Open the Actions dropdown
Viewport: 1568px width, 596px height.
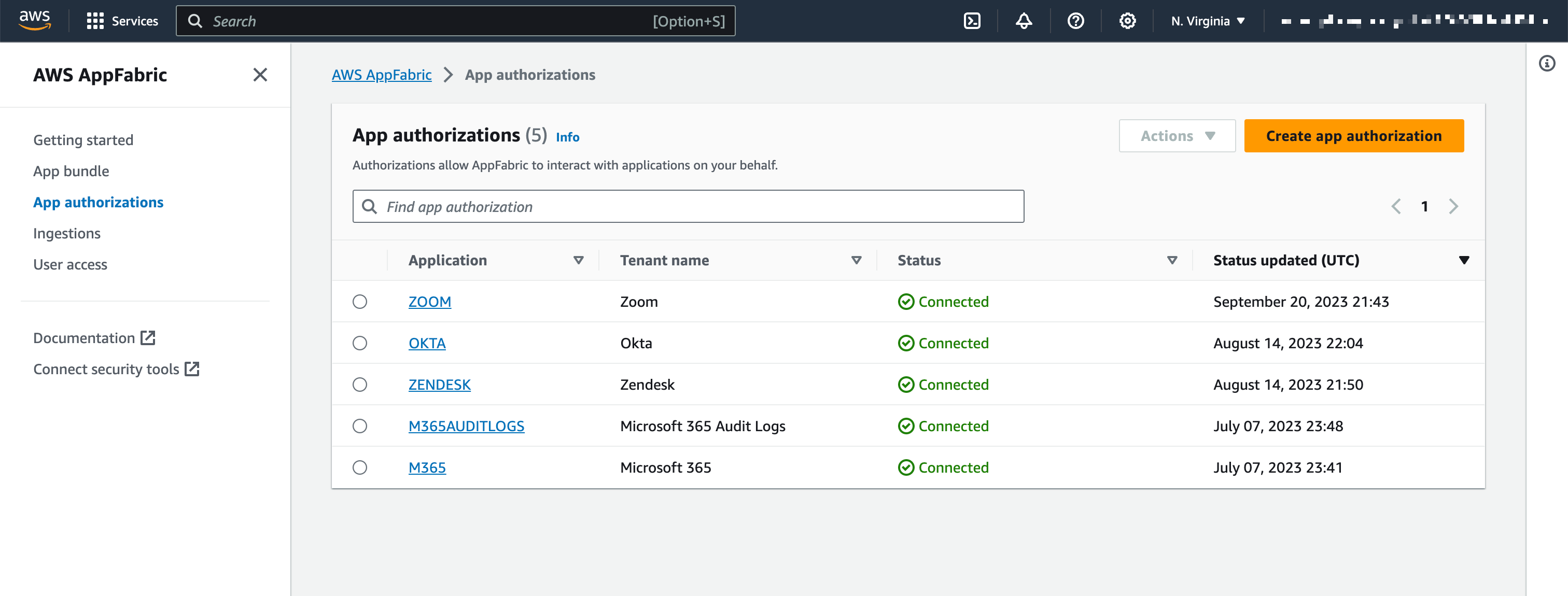tap(1176, 136)
